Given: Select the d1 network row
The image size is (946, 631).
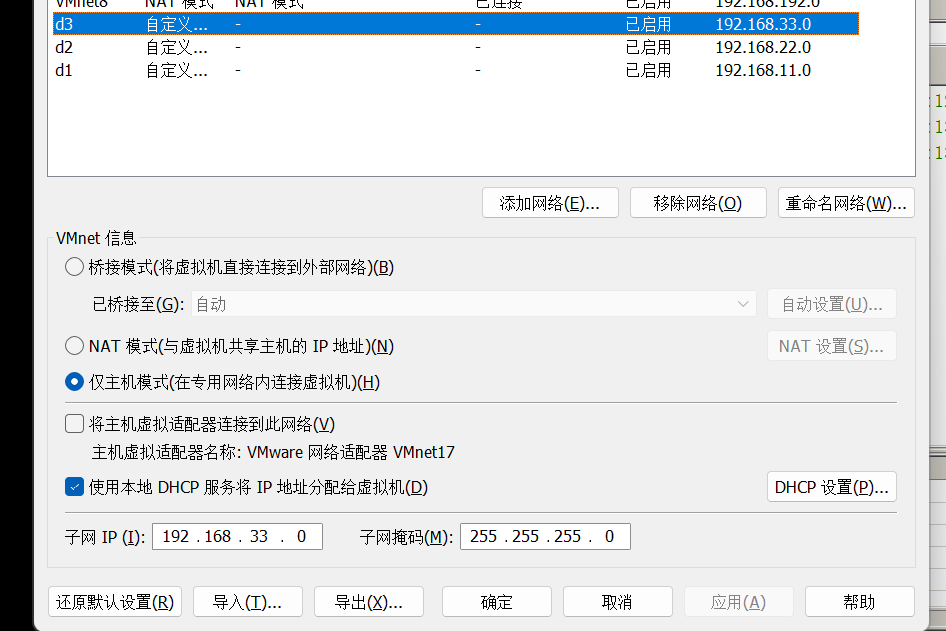Looking at the screenshot, I should pos(300,71).
